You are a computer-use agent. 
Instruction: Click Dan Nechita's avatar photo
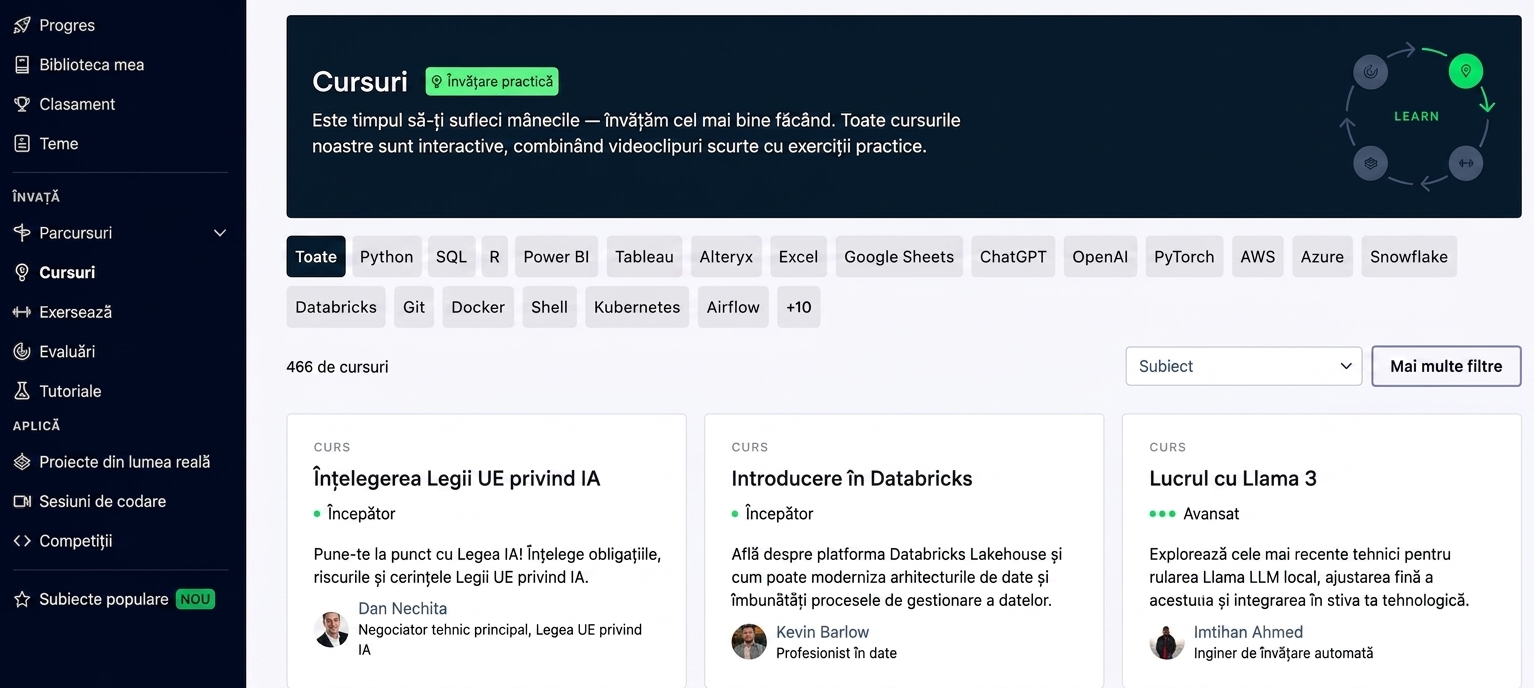click(x=331, y=630)
